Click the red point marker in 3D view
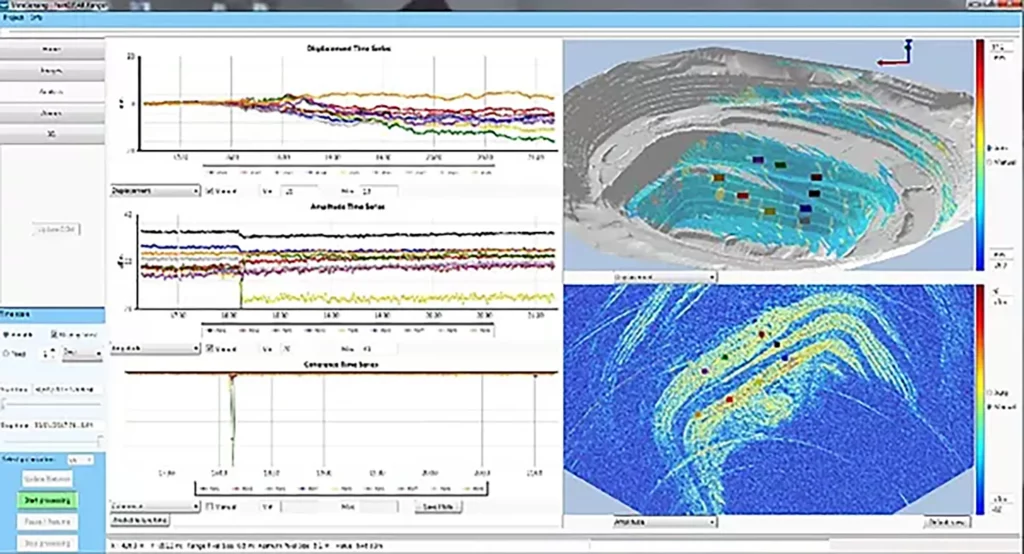Viewport: 1024px width, 554px height. click(743, 195)
